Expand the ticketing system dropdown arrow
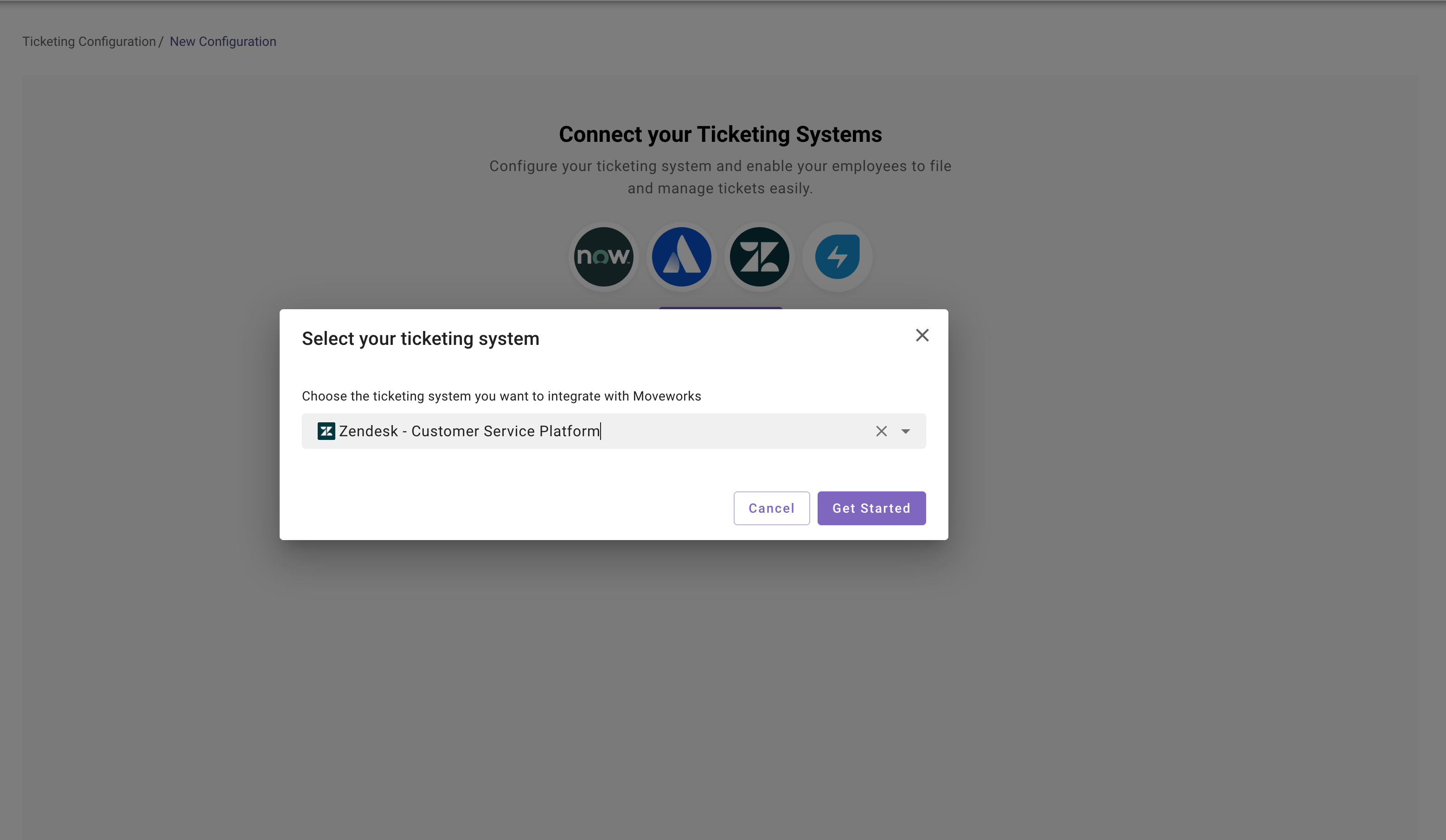1446x840 pixels. coord(905,431)
